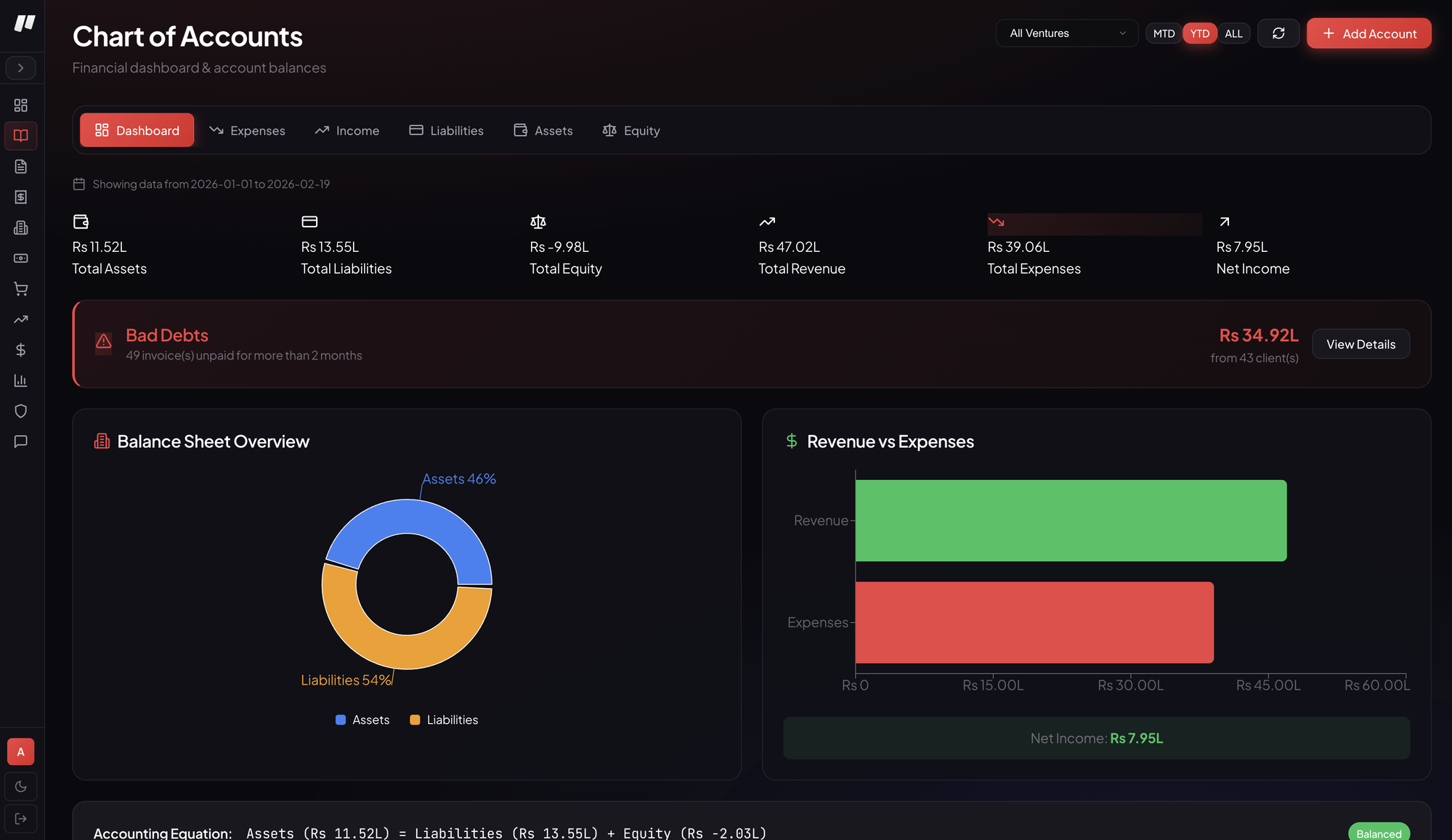
Task: Toggle dark mode moon icon
Action: (21, 787)
